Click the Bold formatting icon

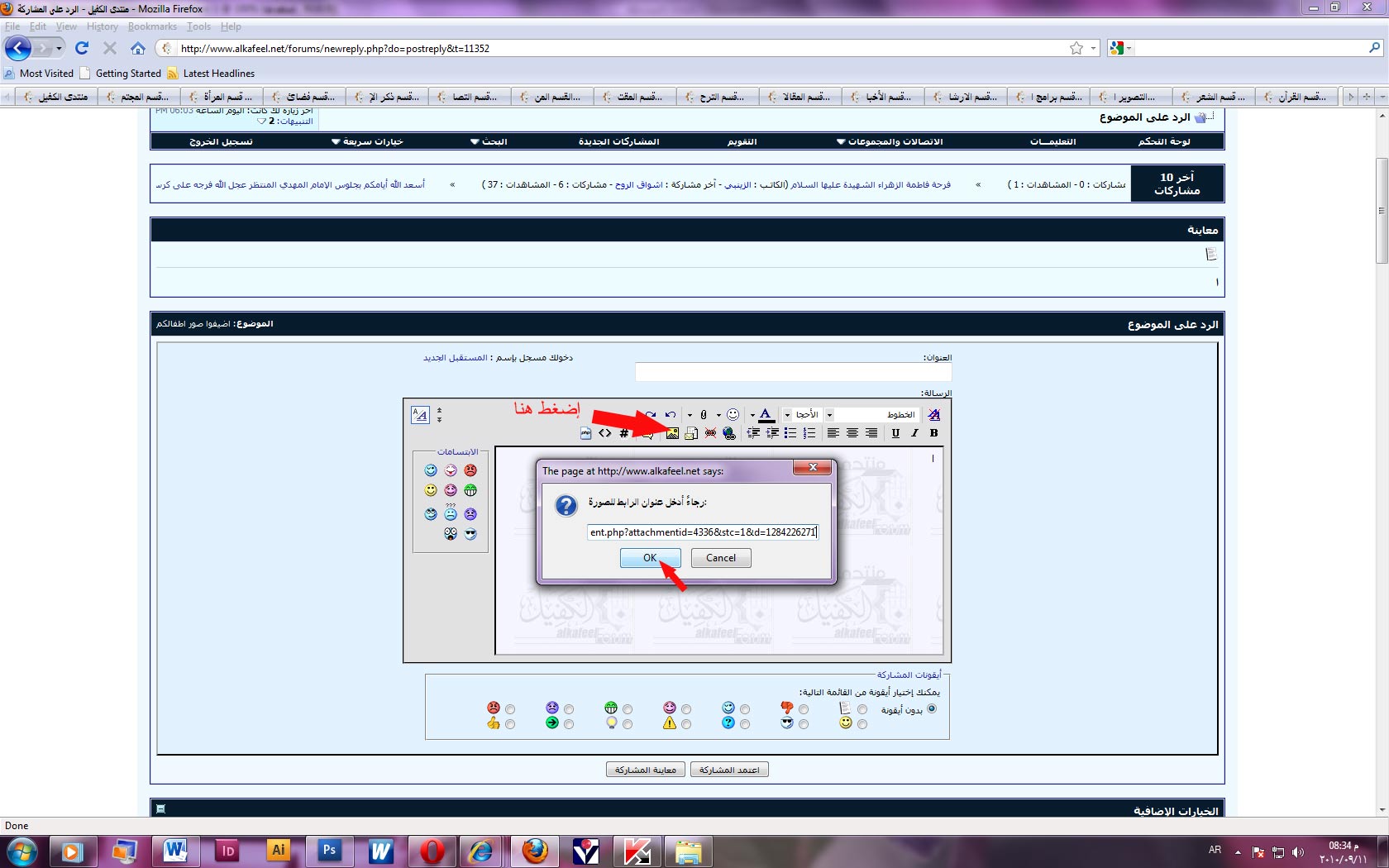933,433
